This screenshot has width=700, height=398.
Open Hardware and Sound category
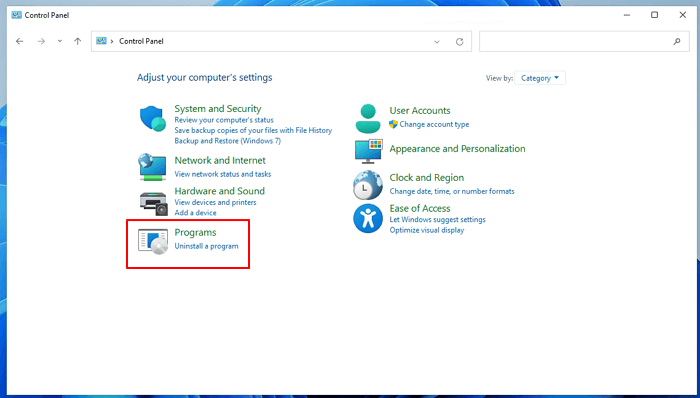[x=219, y=191]
